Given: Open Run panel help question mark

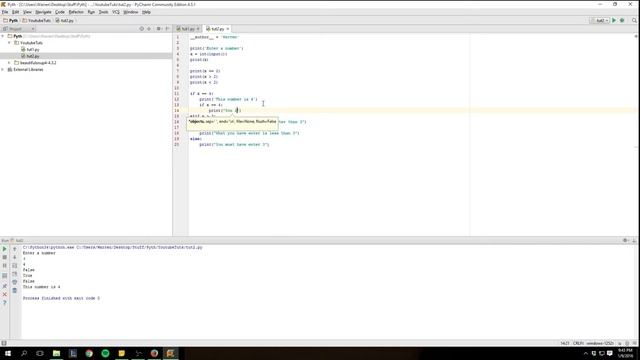Looking at the screenshot, I should point(4,303).
